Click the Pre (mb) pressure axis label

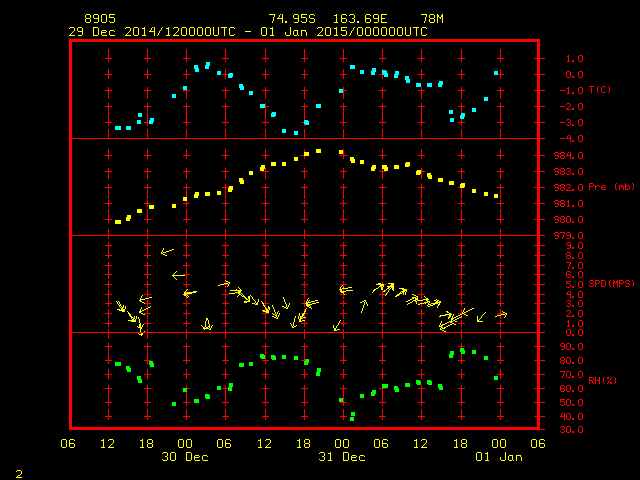[611, 187]
